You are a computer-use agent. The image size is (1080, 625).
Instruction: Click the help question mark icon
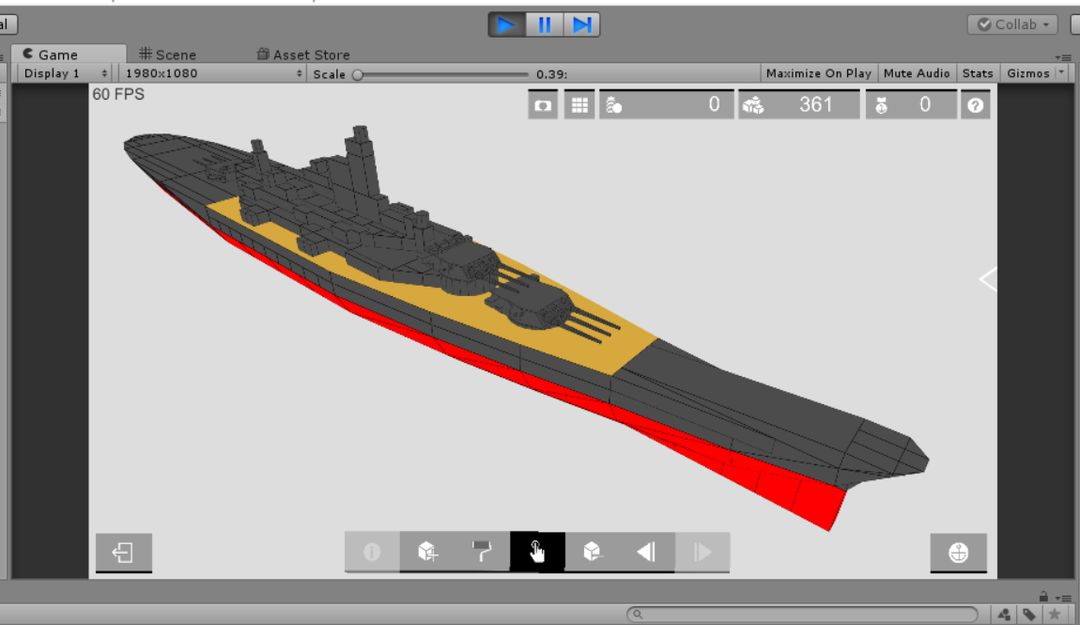pos(975,105)
